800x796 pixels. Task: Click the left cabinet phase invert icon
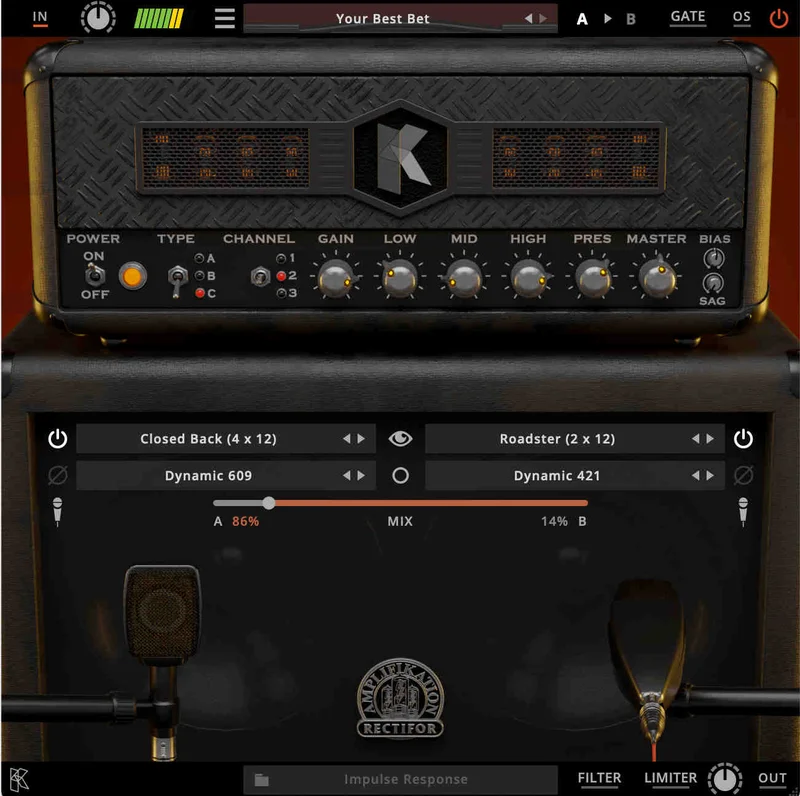pyautogui.click(x=57, y=475)
